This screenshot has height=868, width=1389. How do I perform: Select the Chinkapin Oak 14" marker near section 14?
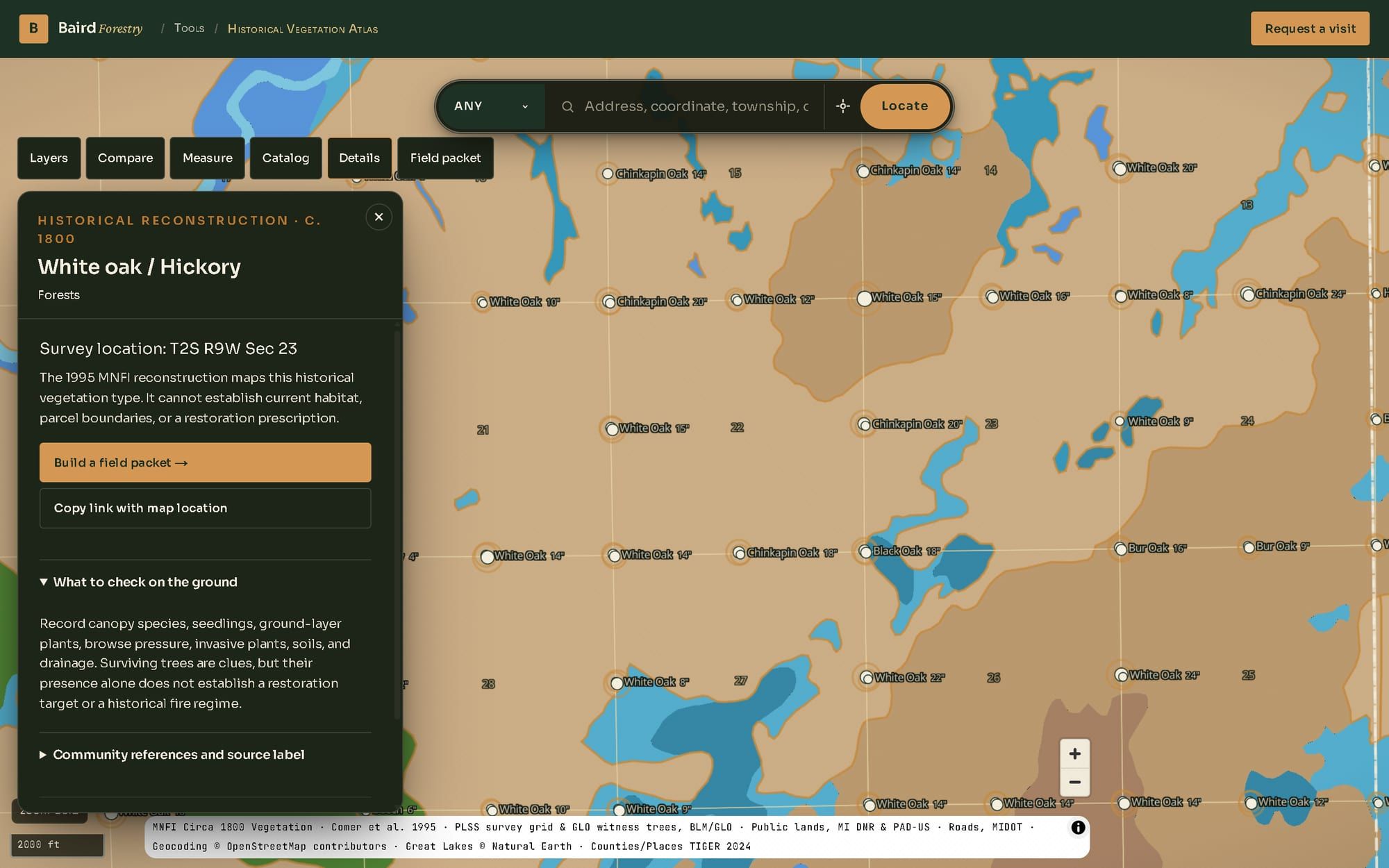pos(863,171)
